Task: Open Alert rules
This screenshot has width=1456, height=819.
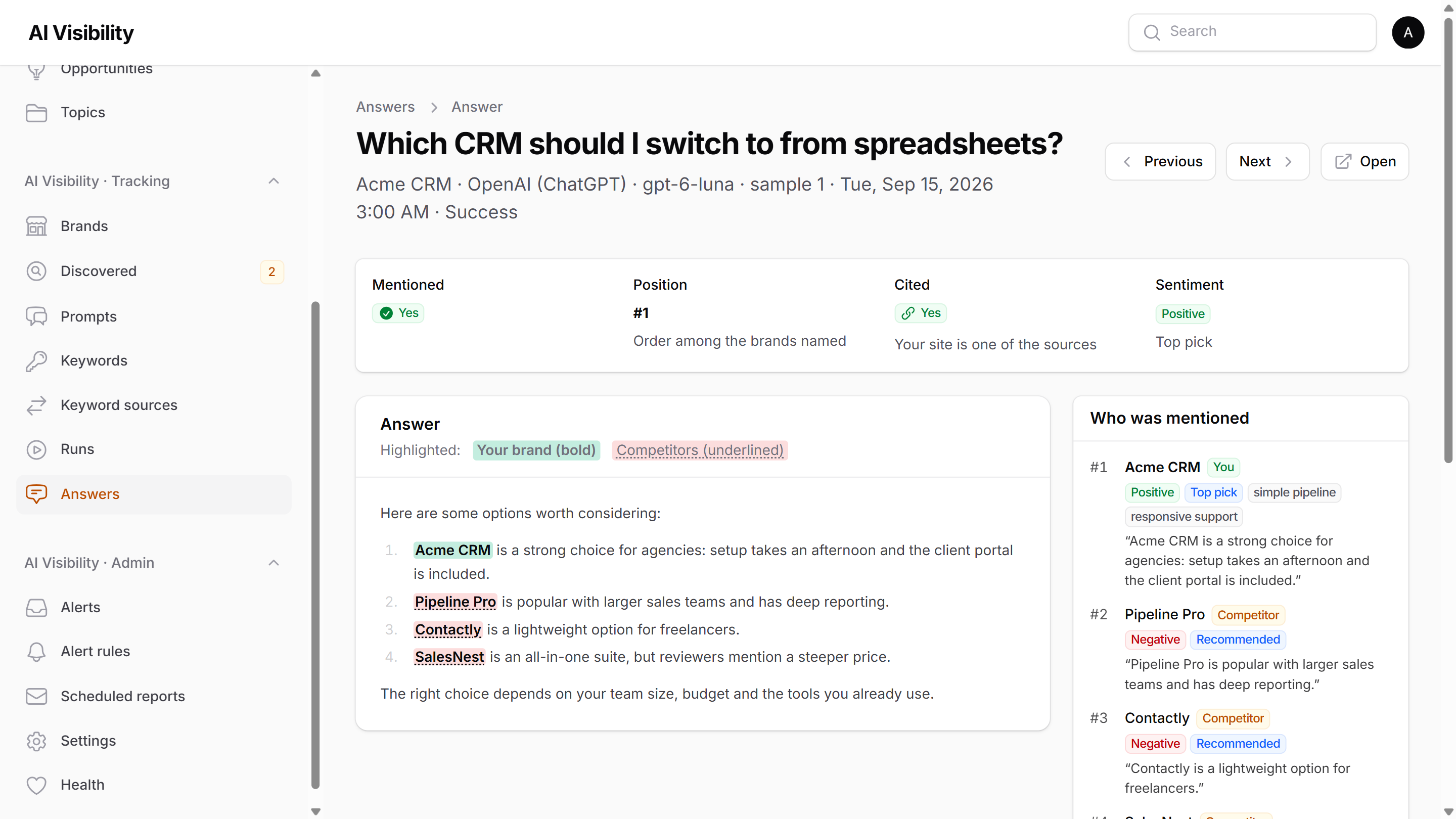Action: [154, 652]
